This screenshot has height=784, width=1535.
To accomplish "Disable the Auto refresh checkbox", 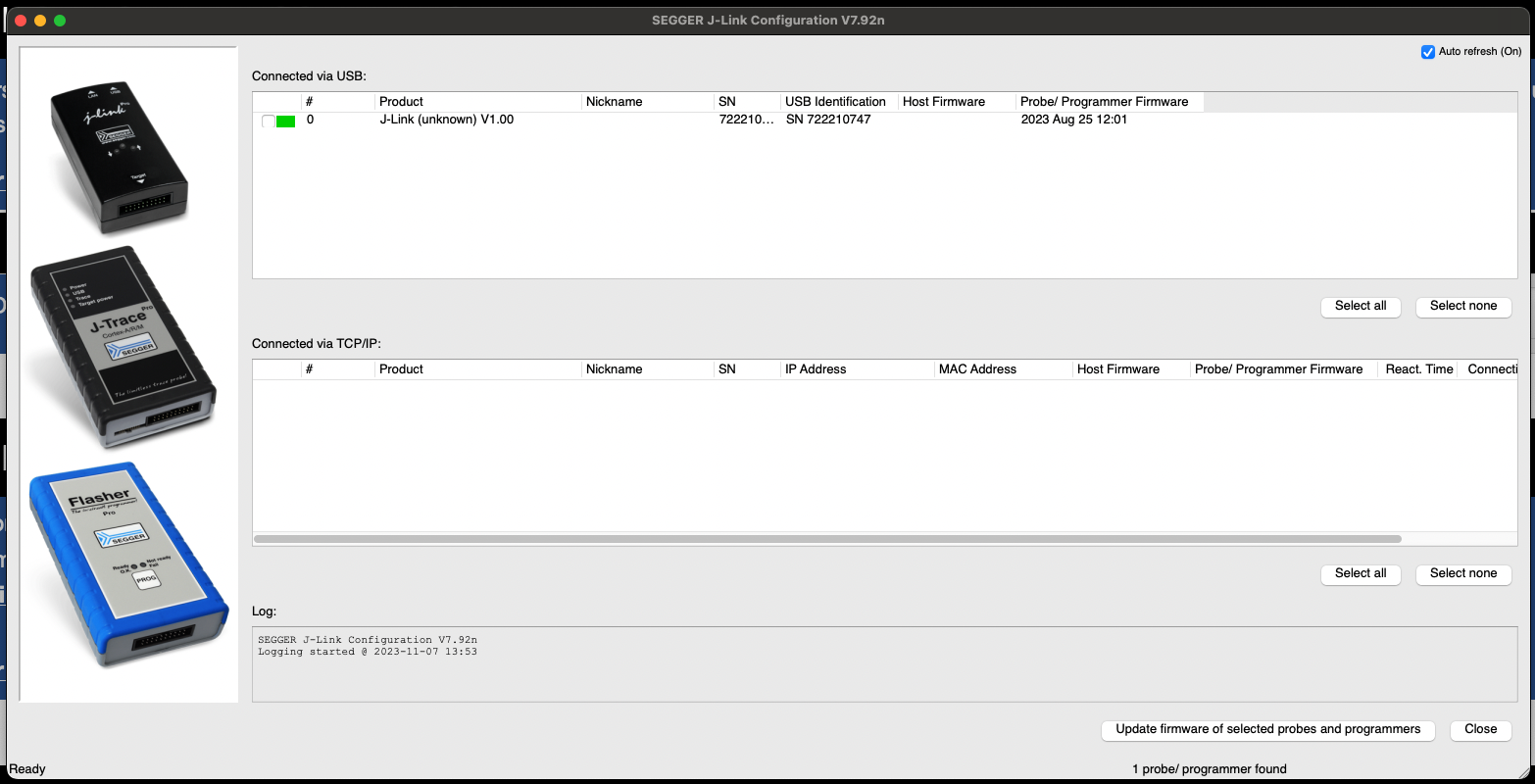I will (x=1428, y=52).
